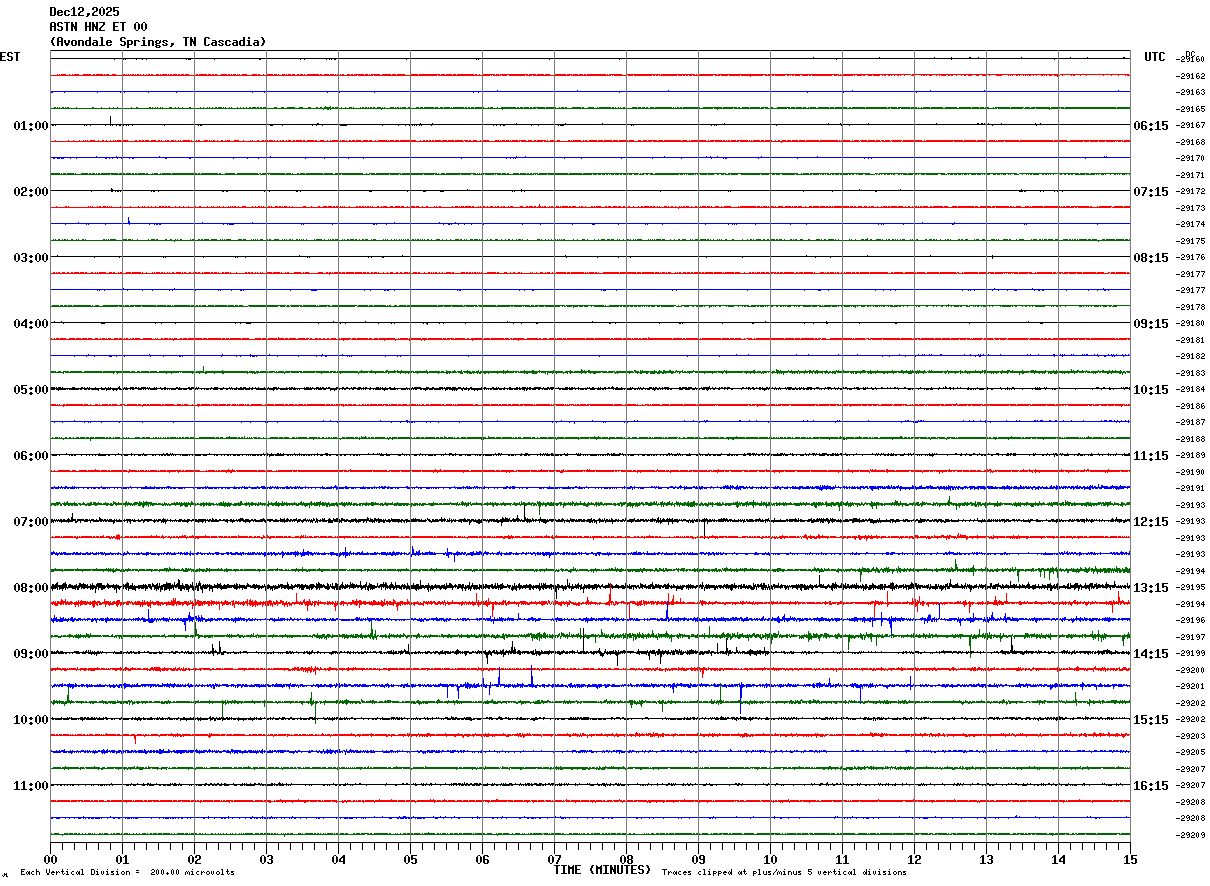The height and width of the screenshot is (886, 1210).
Task: Click the "07" minute tick on the bottom axis
Action: point(554,859)
